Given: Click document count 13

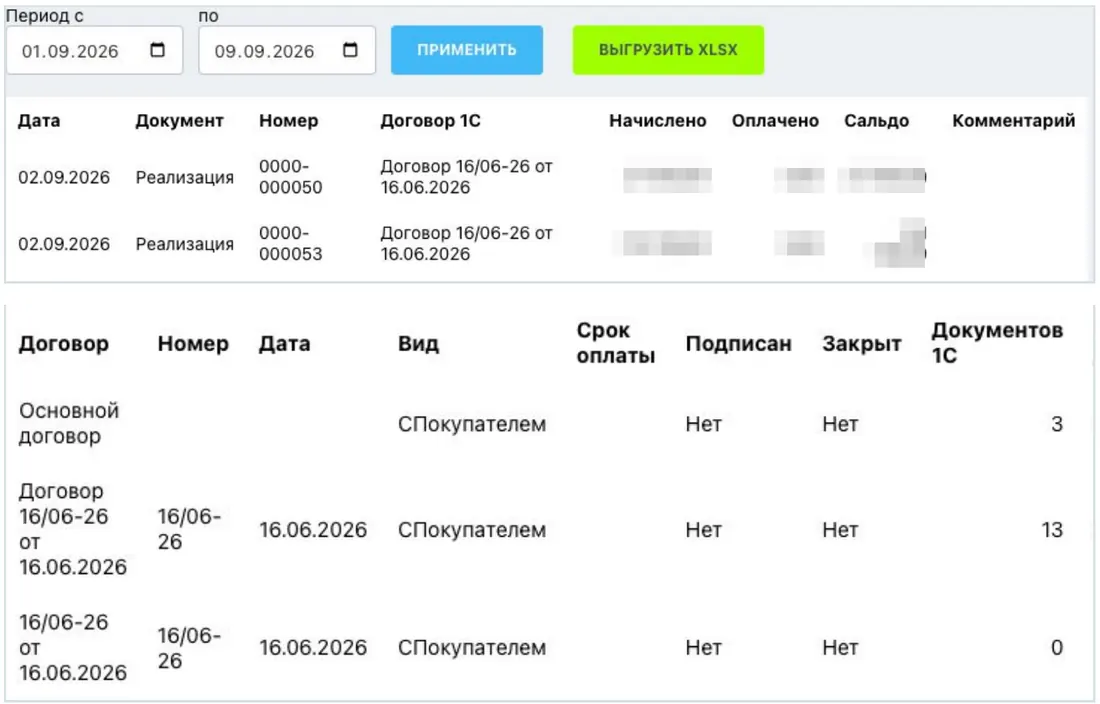Looking at the screenshot, I should click(x=1052, y=530).
